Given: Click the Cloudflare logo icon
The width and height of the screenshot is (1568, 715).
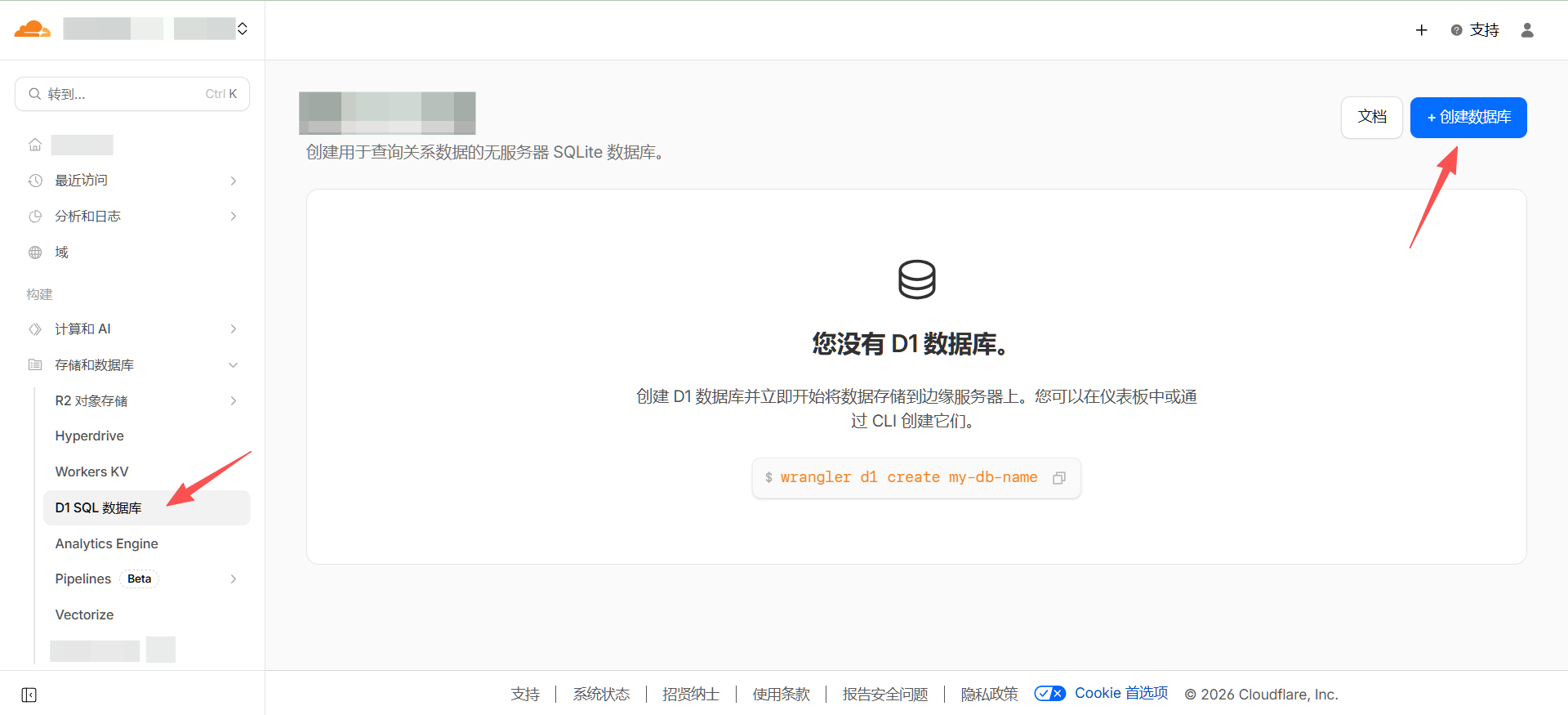Looking at the screenshot, I should [33, 29].
